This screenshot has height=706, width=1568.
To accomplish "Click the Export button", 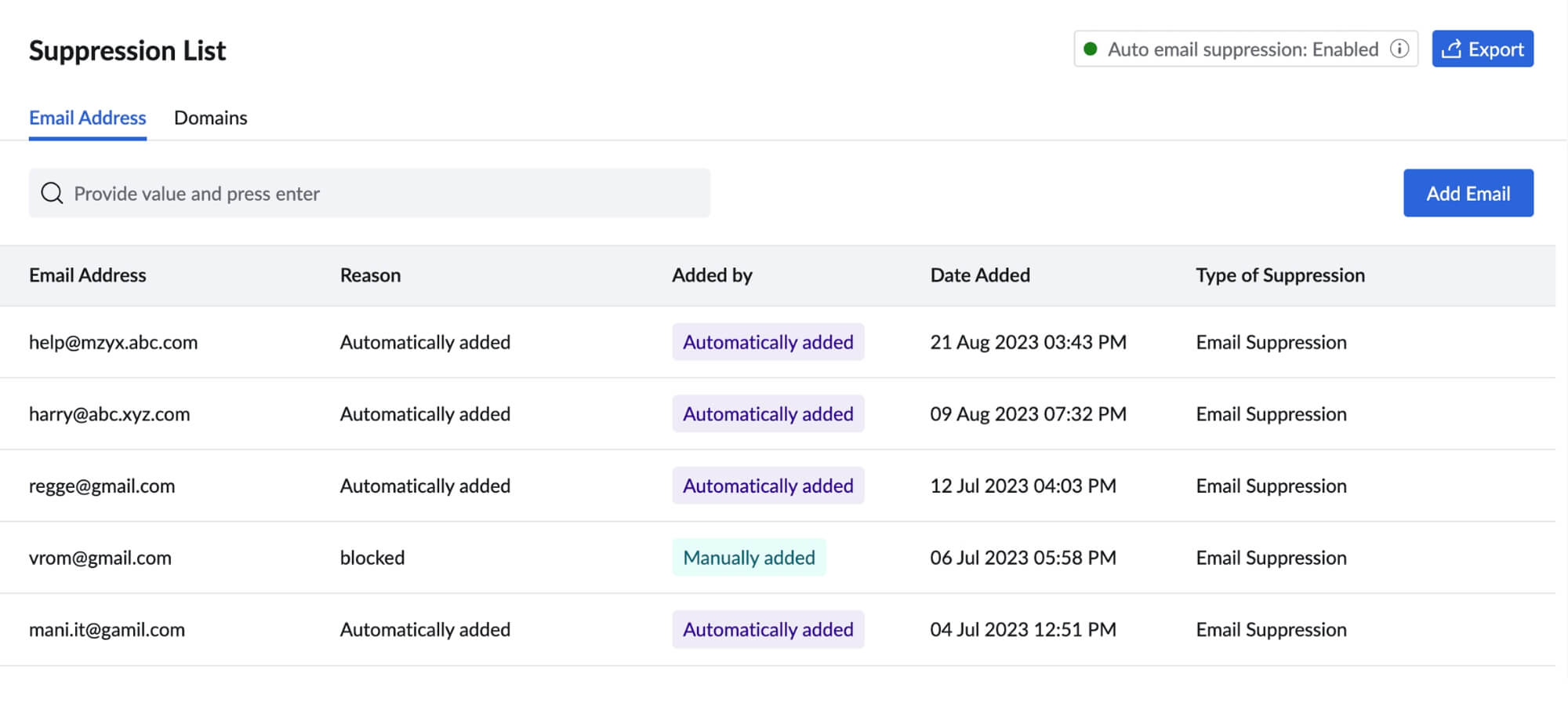I will click(1483, 49).
